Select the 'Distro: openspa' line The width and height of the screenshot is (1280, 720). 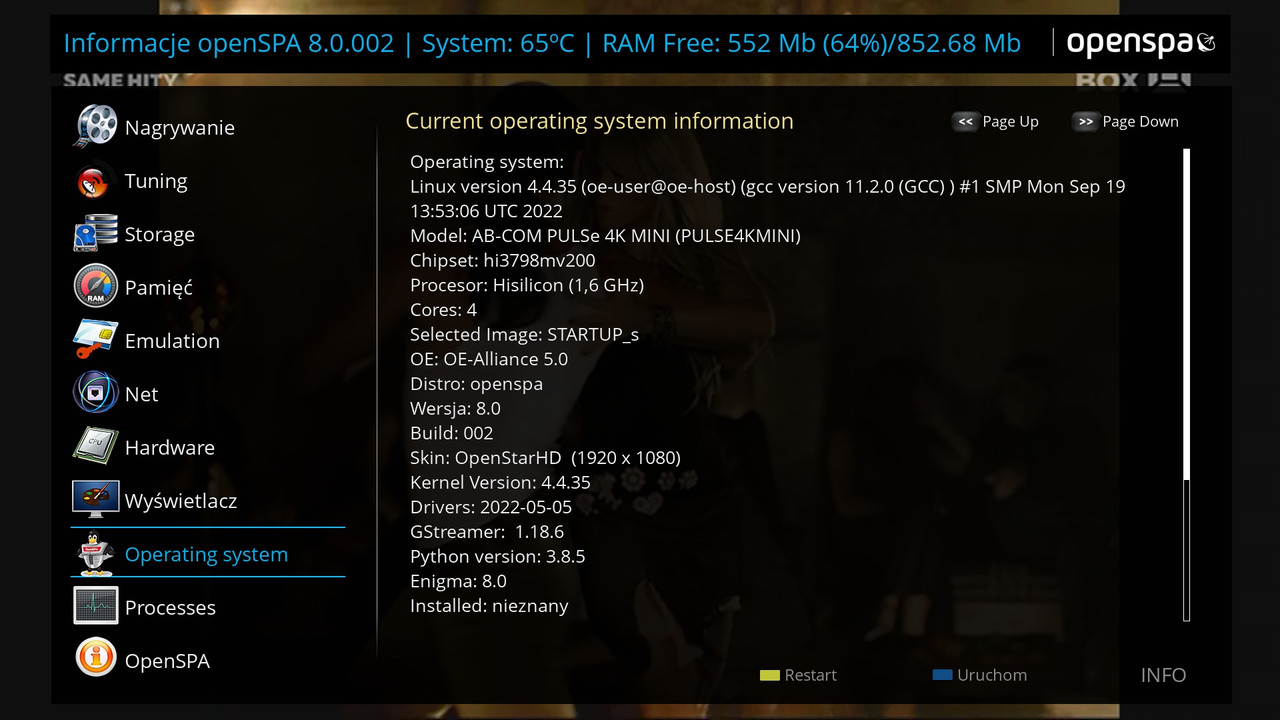tap(476, 384)
